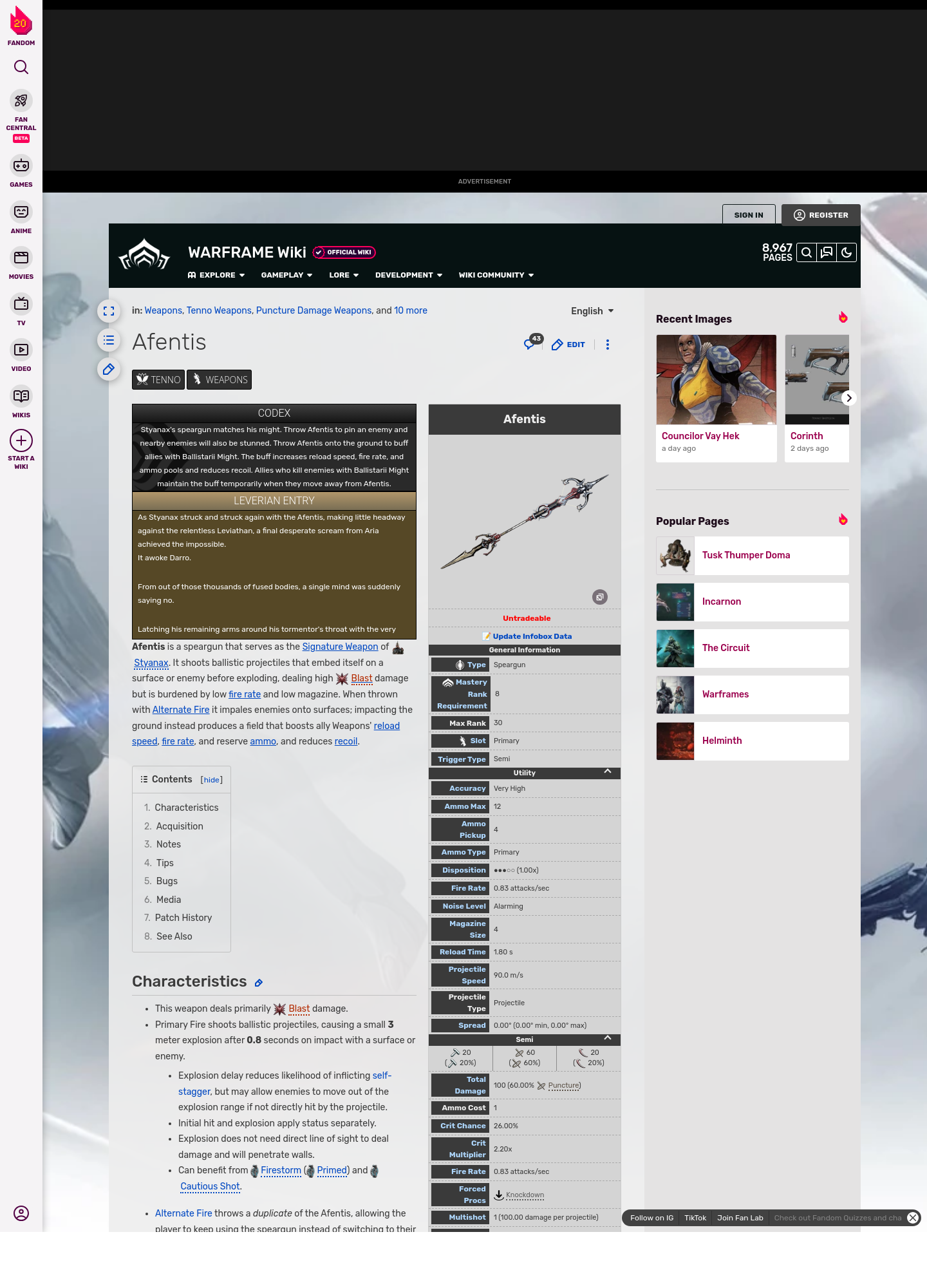Enlarge the Afentis infobox image
Viewport: 927px width, 1288px height.
pyautogui.click(x=599, y=597)
